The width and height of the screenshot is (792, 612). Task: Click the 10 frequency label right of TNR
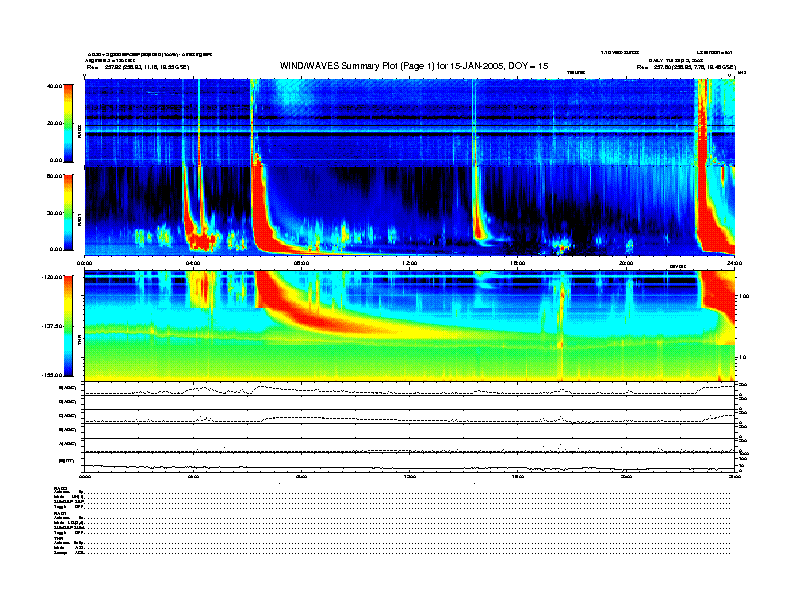pyautogui.click(x=742, y=357)
